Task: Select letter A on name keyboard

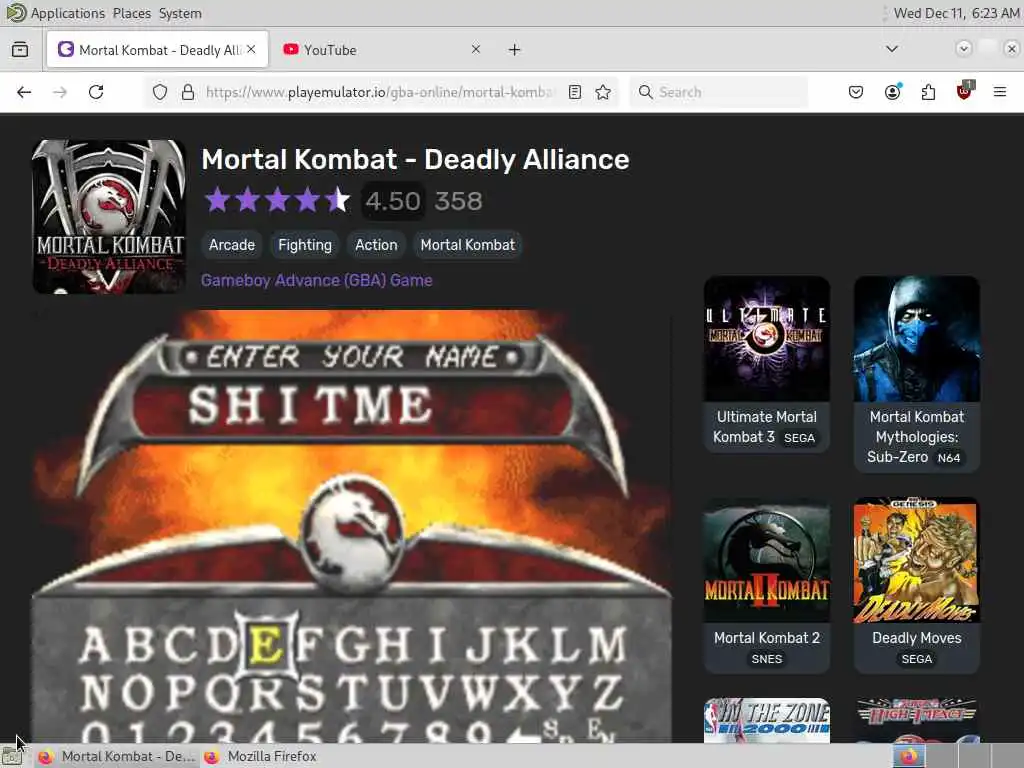Action: 95,645
